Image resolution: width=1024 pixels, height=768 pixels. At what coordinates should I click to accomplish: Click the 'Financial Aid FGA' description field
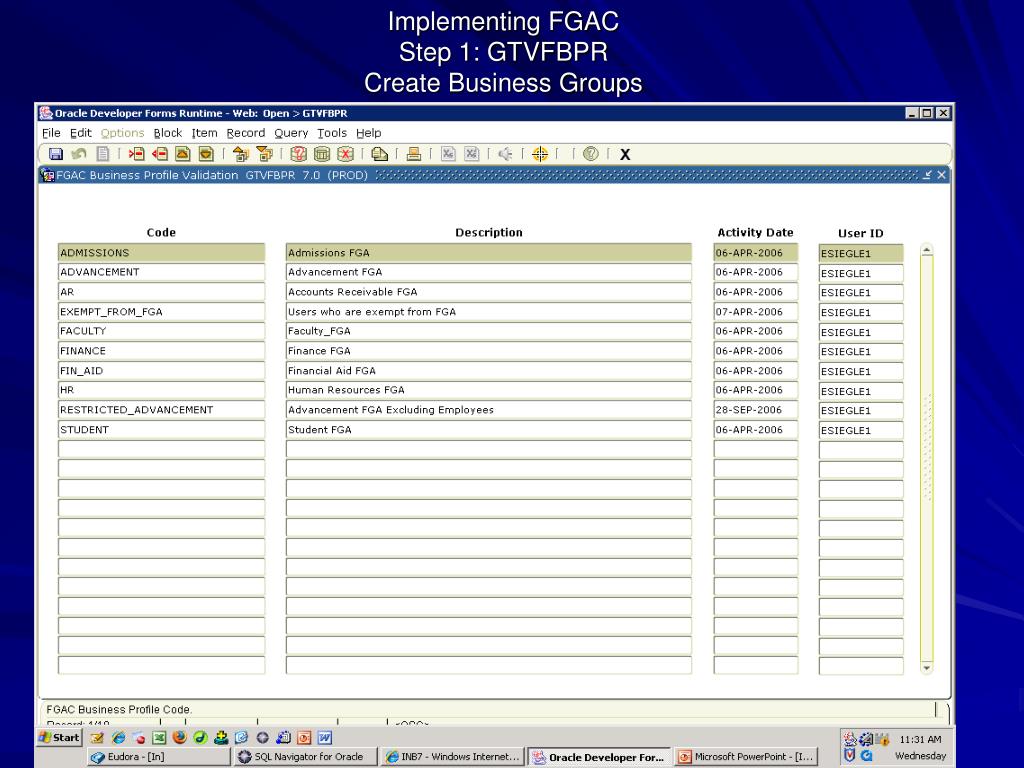point(488,370)
